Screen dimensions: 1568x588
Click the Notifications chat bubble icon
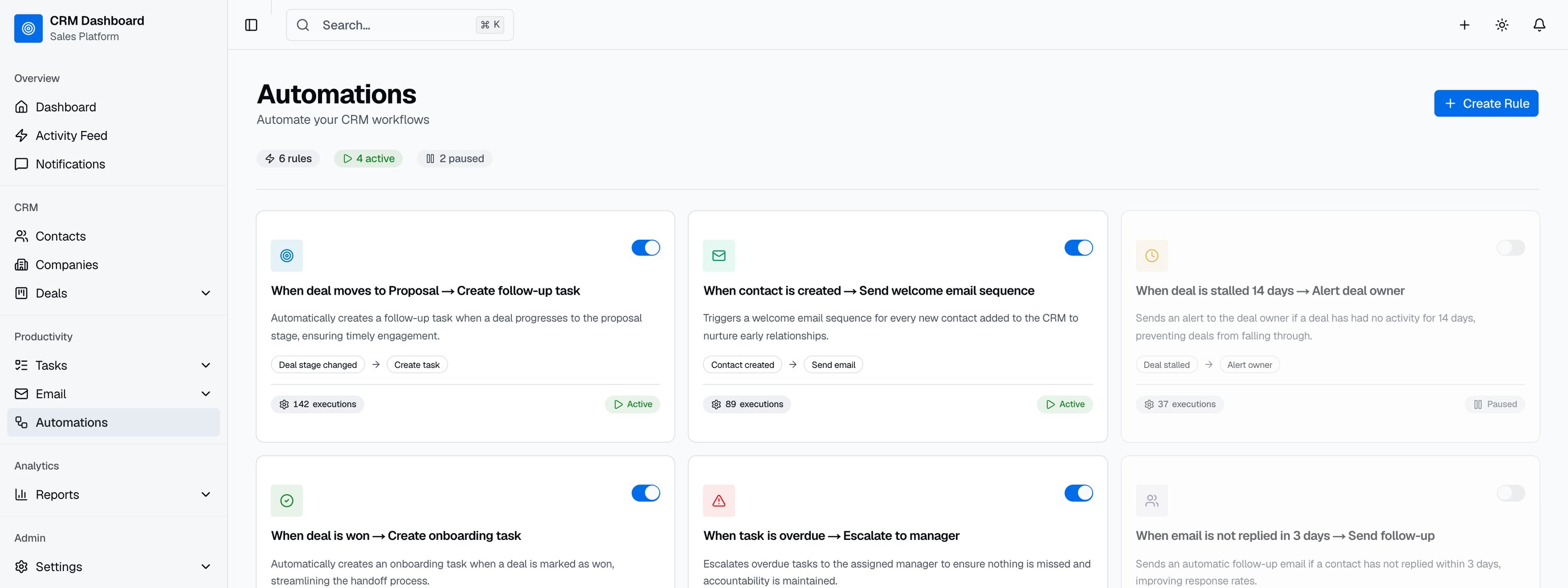pyautogui.click(x=21, y=164)
